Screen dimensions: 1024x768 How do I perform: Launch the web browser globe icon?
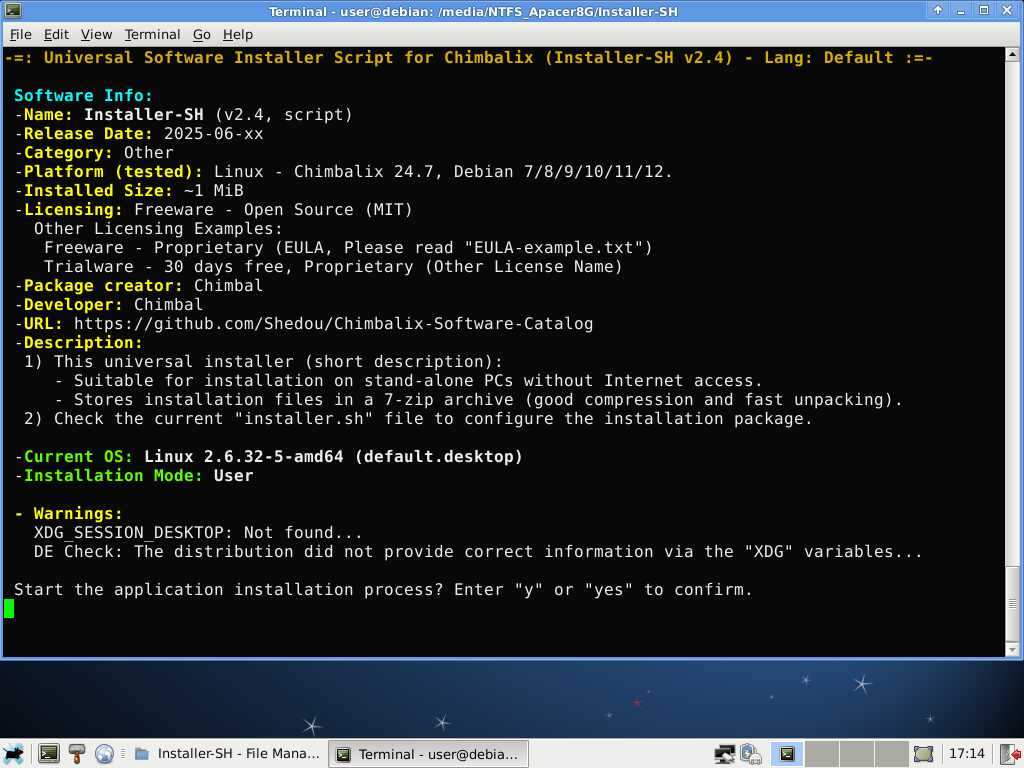104,754
